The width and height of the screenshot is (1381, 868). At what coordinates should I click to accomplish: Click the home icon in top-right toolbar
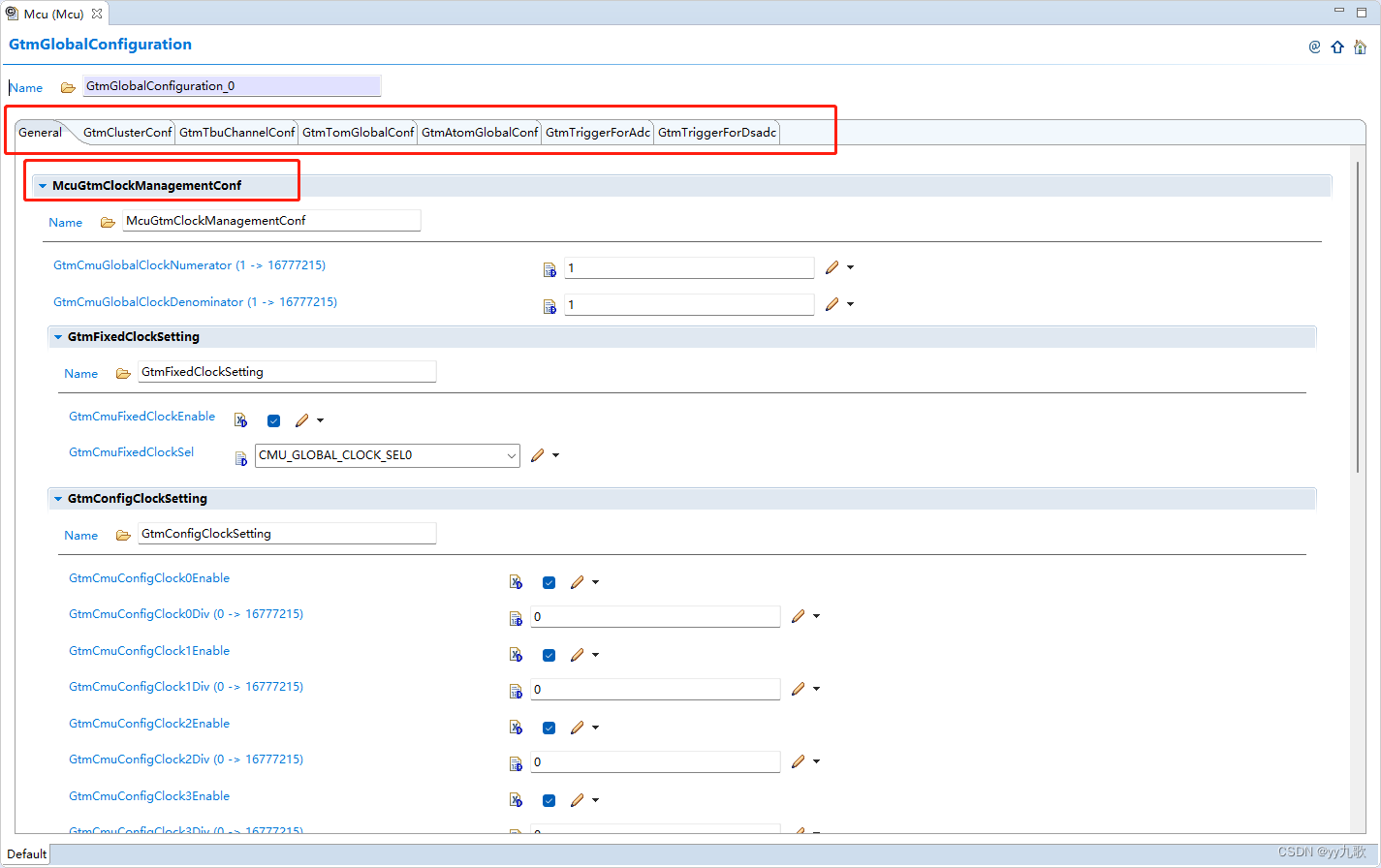[x=1360, y=46]
